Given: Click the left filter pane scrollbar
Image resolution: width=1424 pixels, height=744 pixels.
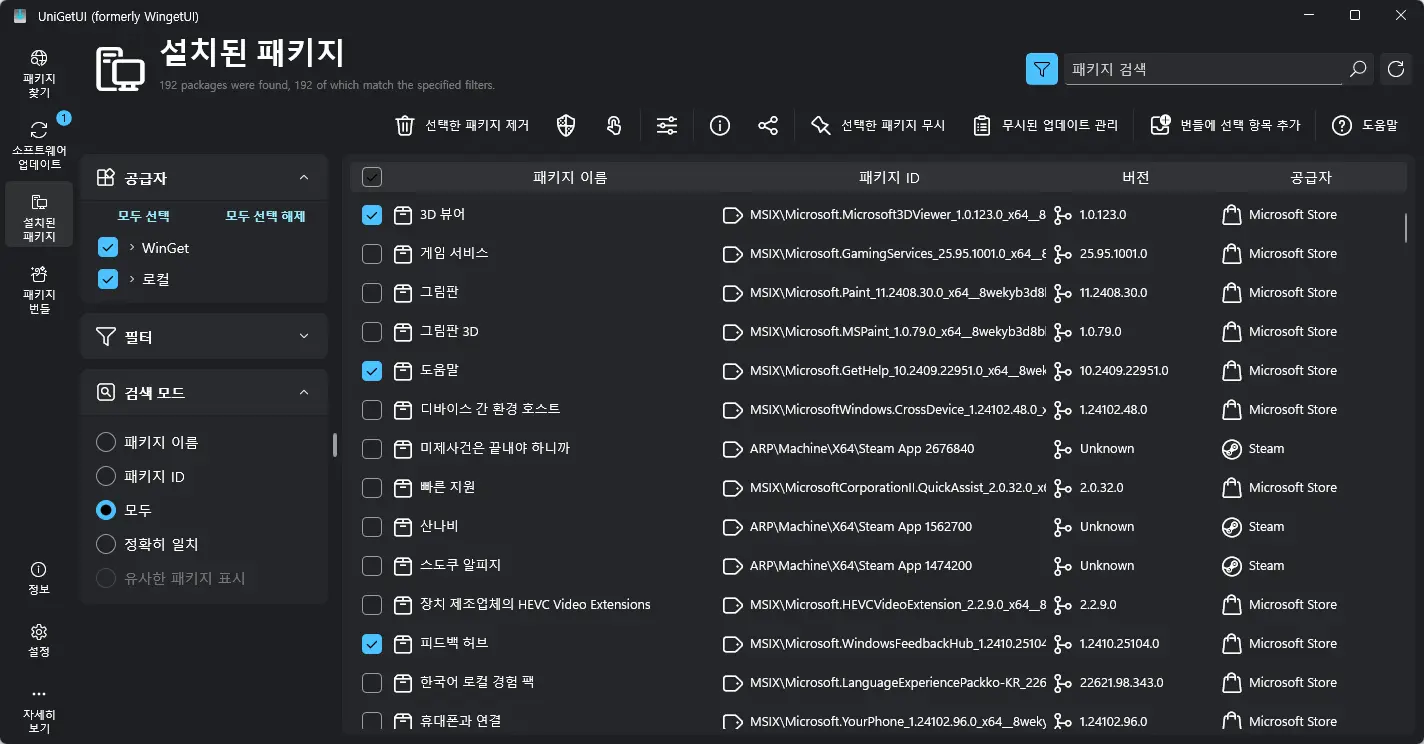Looking at the screenshot, I should click(335, 445).
